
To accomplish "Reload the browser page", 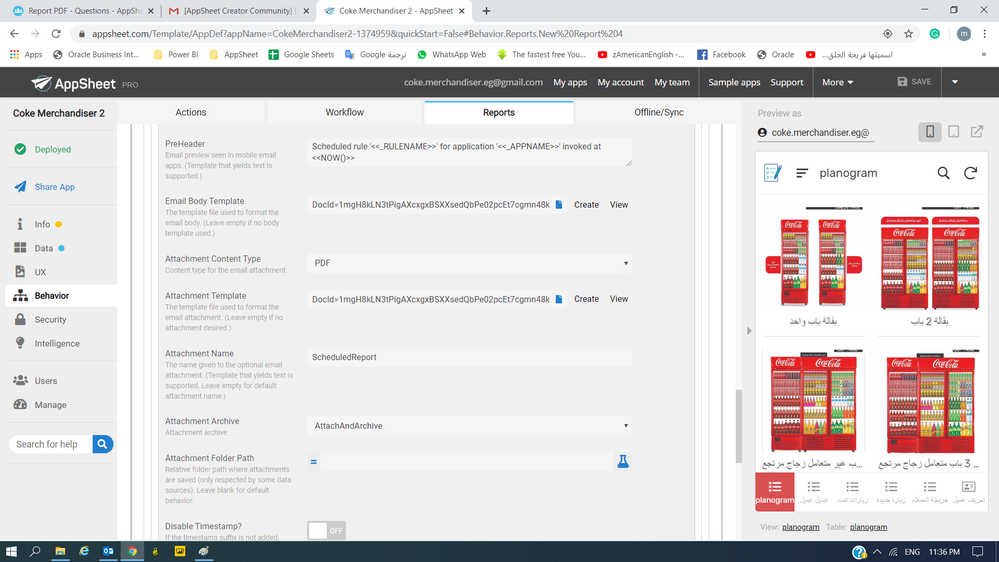I will pyautogui.click(x=56, y=34).
